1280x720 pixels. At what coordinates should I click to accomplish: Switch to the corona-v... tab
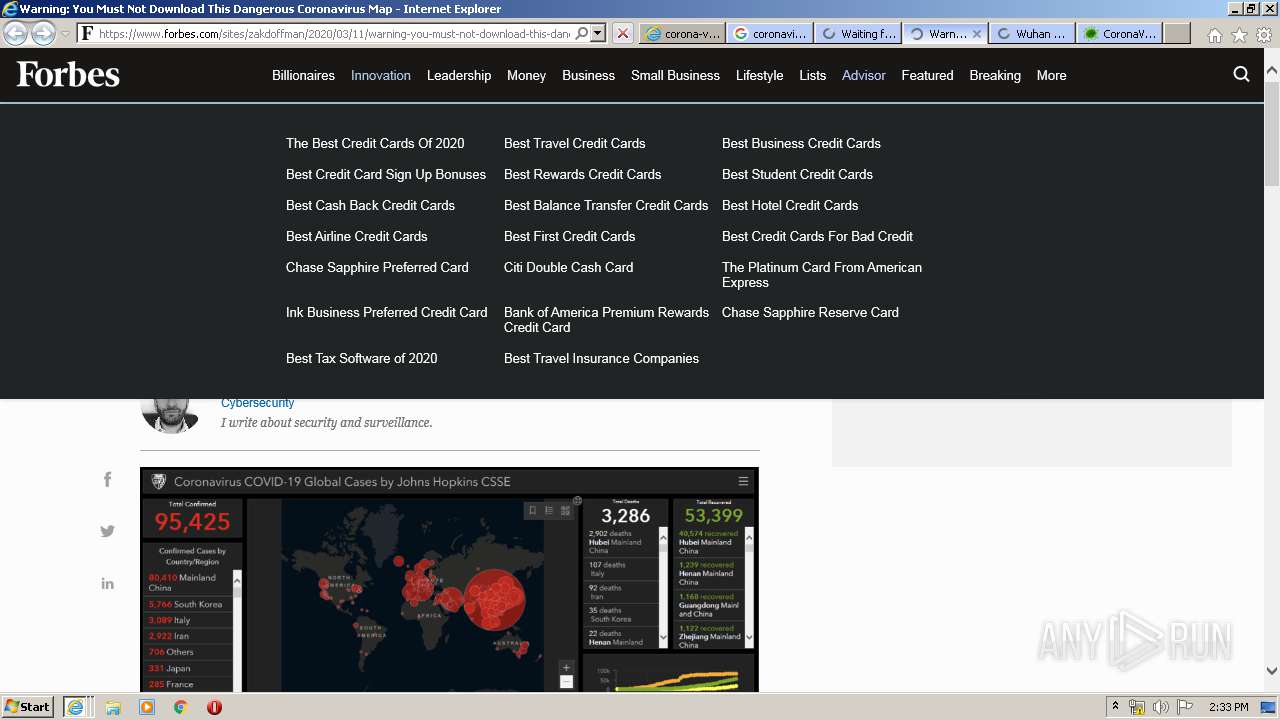[682, 33]
